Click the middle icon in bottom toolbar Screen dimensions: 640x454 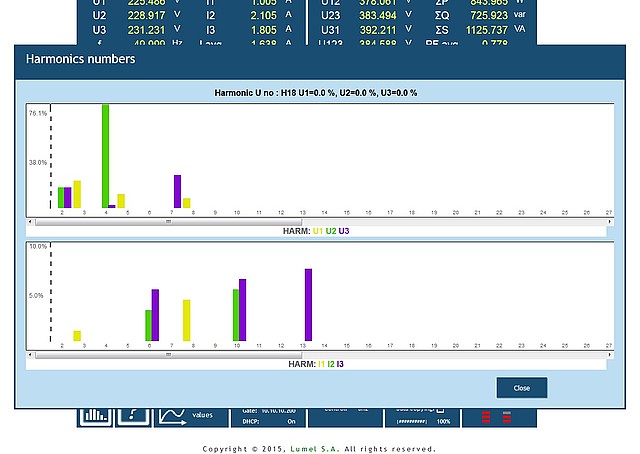pyautogui.click(x=133, y=415)
